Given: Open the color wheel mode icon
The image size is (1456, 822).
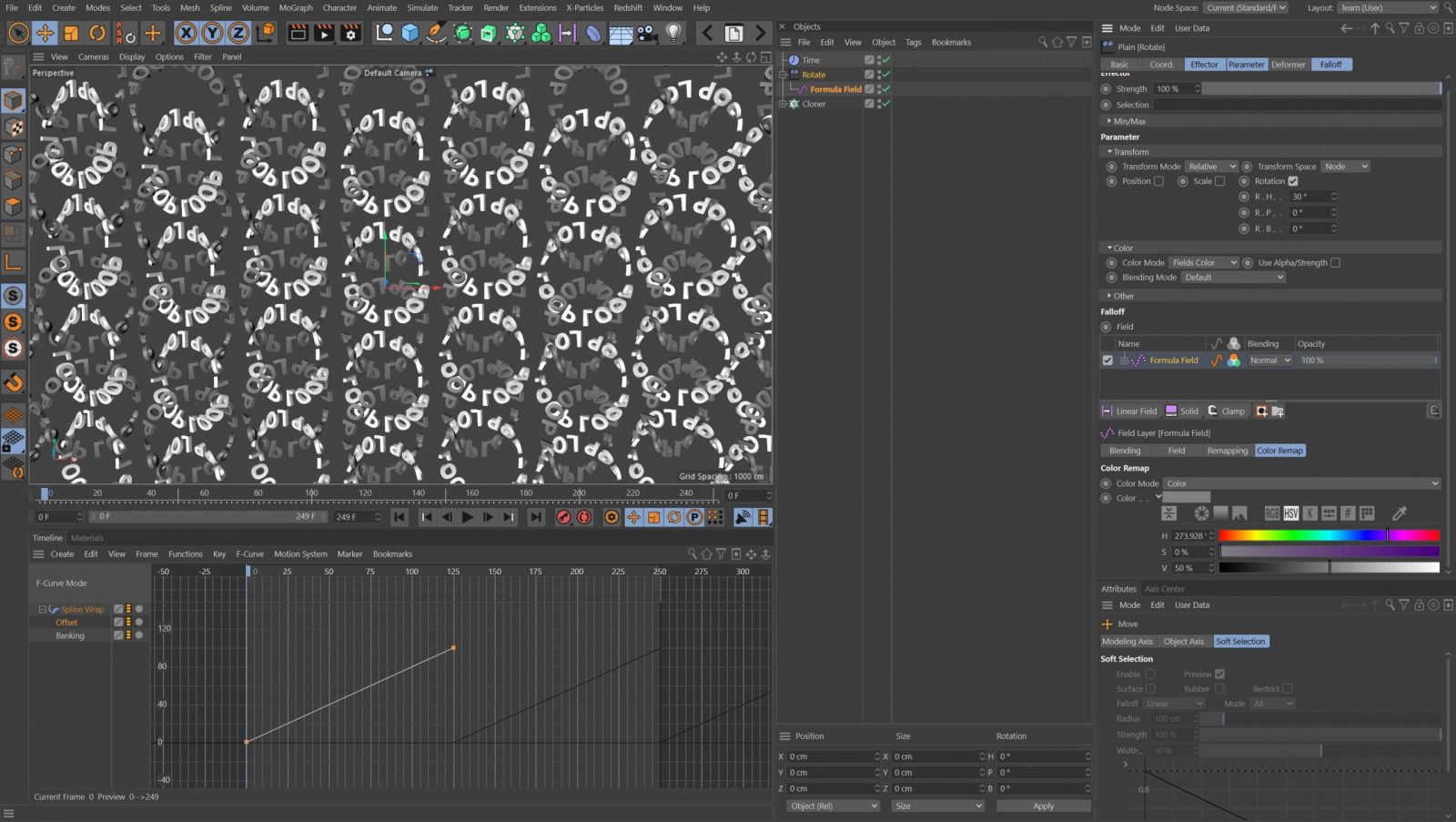Looking at the screenshot, I should click(1201, 513).
